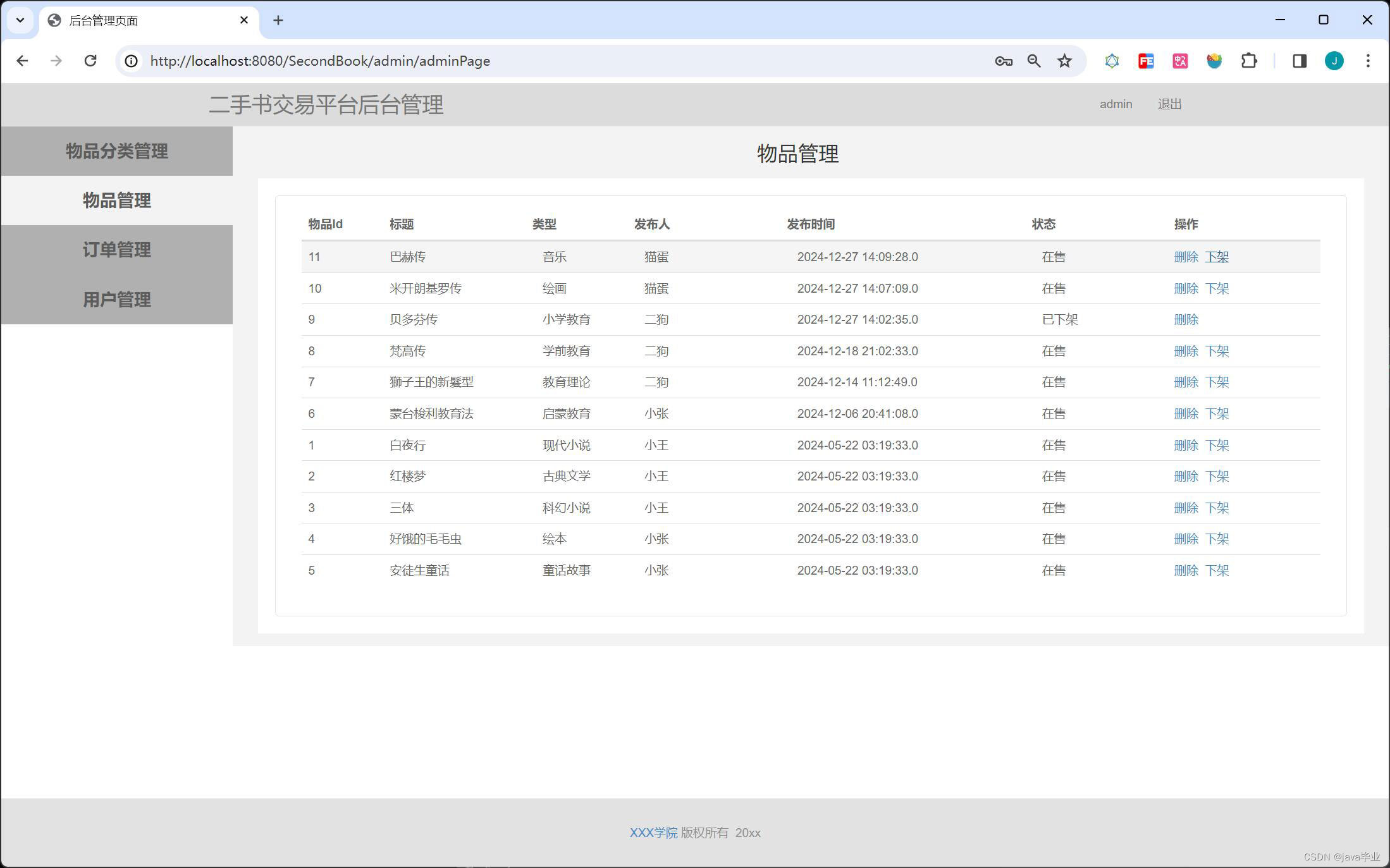Click 退出 to log out
Screen dimensions: 1390x868
[1169, 104]
